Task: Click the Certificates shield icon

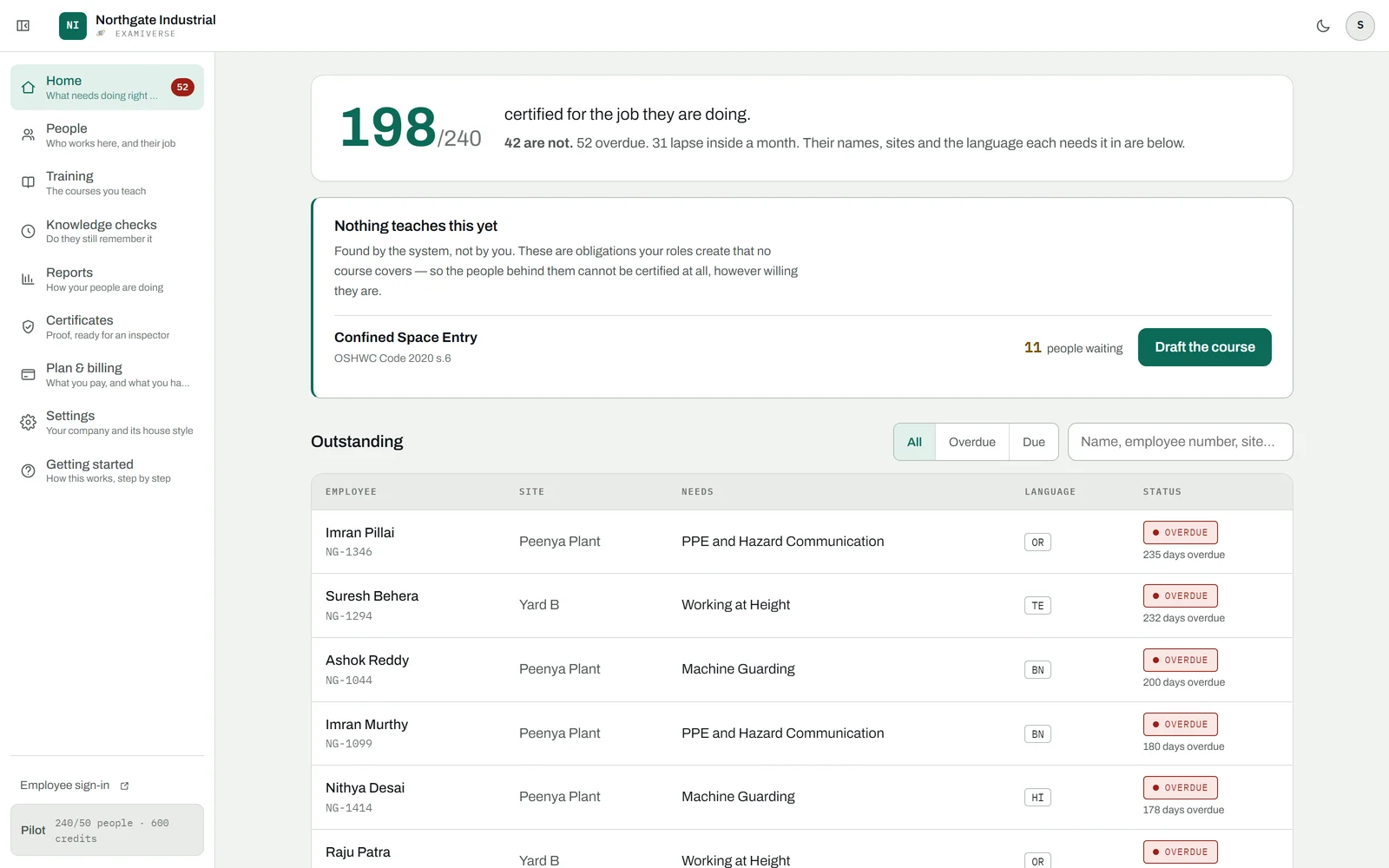Action: point(28,327)
